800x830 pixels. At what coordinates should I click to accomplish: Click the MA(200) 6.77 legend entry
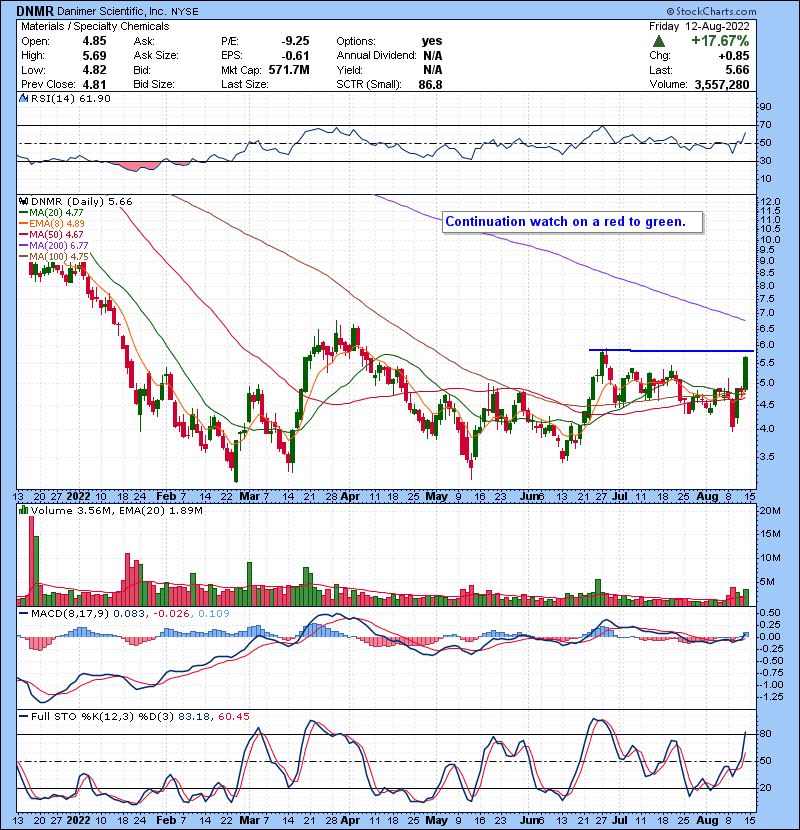coord(53,246)
